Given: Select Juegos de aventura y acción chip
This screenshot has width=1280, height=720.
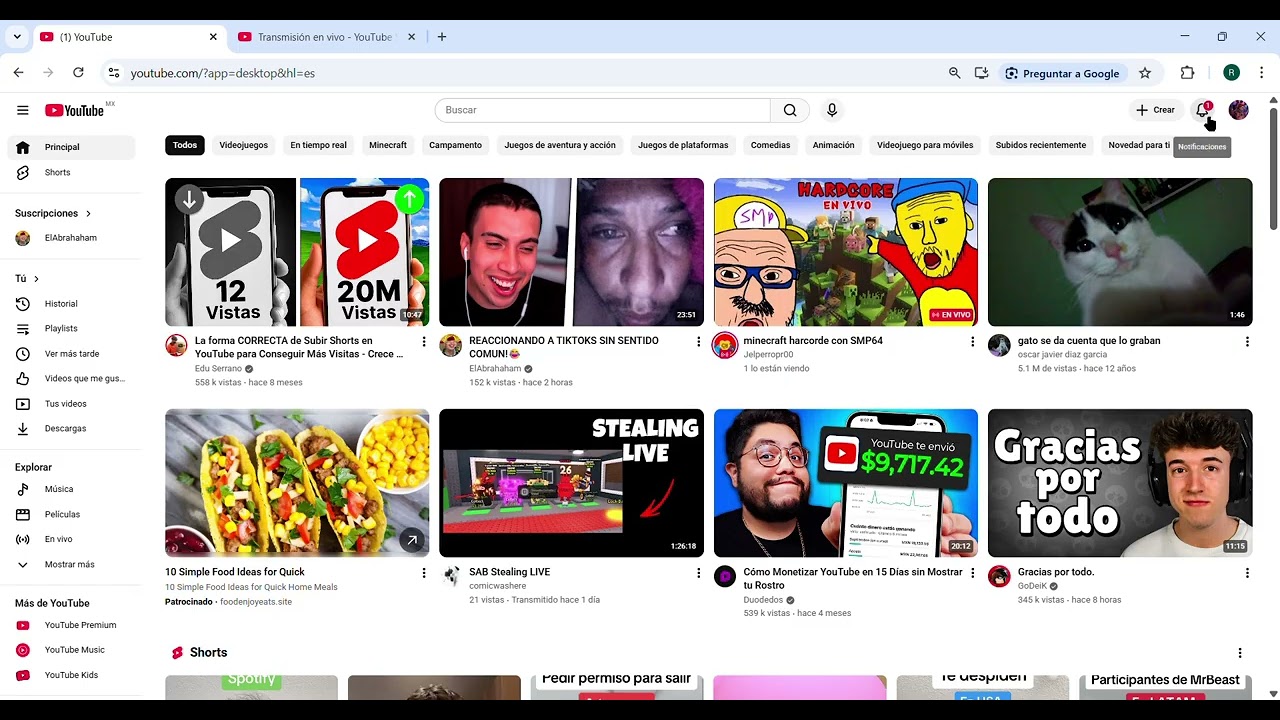Looking at the screenshot, I should [x=560, y=145].
